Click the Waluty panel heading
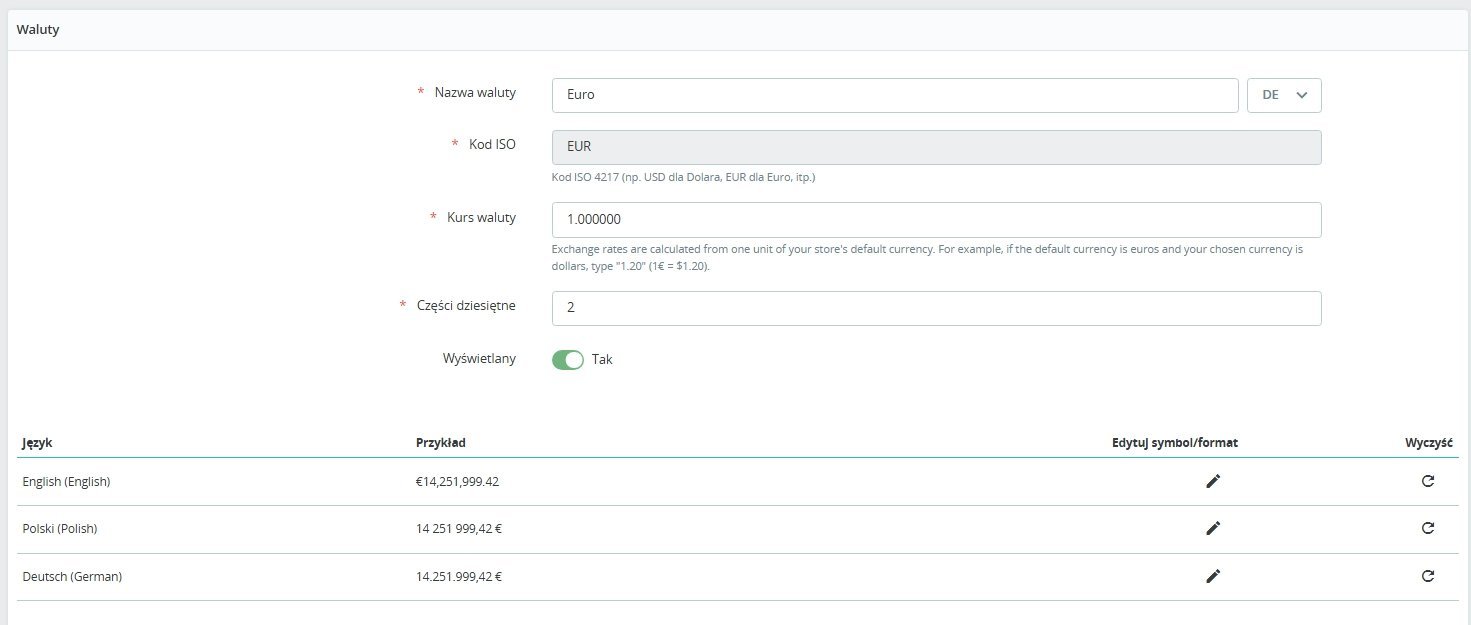The height and width of the screenshot is (625, 1471). (38, 30)
